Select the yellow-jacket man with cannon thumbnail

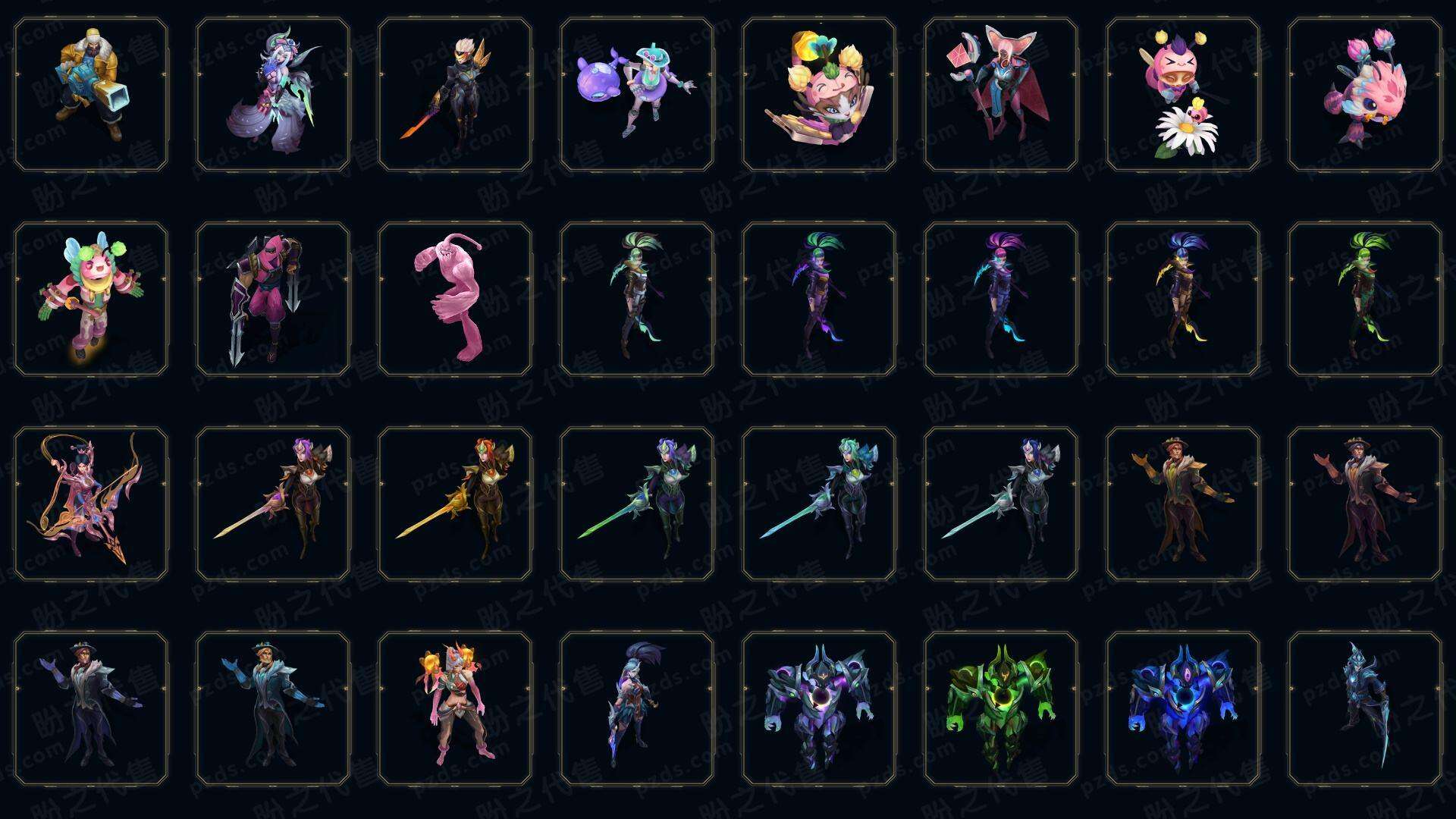91,95
